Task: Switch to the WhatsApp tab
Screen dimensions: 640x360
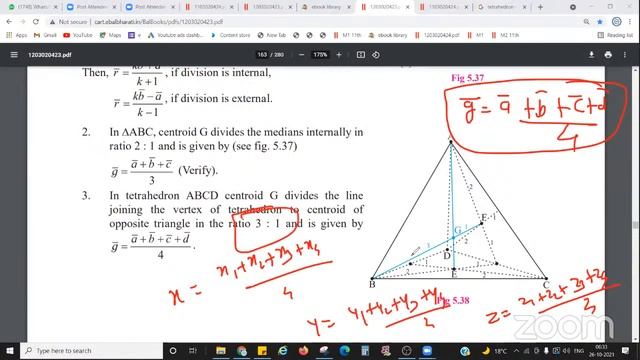Action: (32, 7)
